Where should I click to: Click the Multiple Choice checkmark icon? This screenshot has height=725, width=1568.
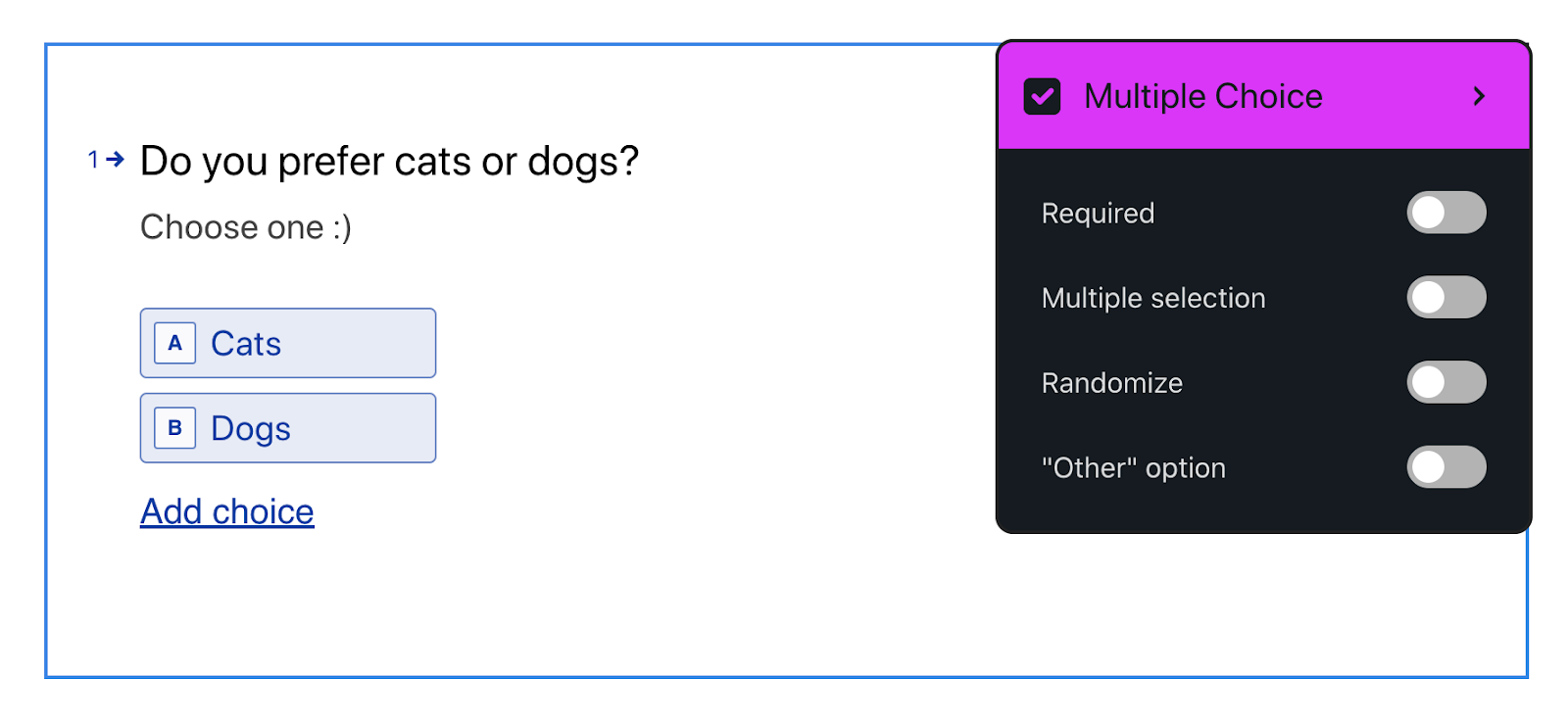1042,96
